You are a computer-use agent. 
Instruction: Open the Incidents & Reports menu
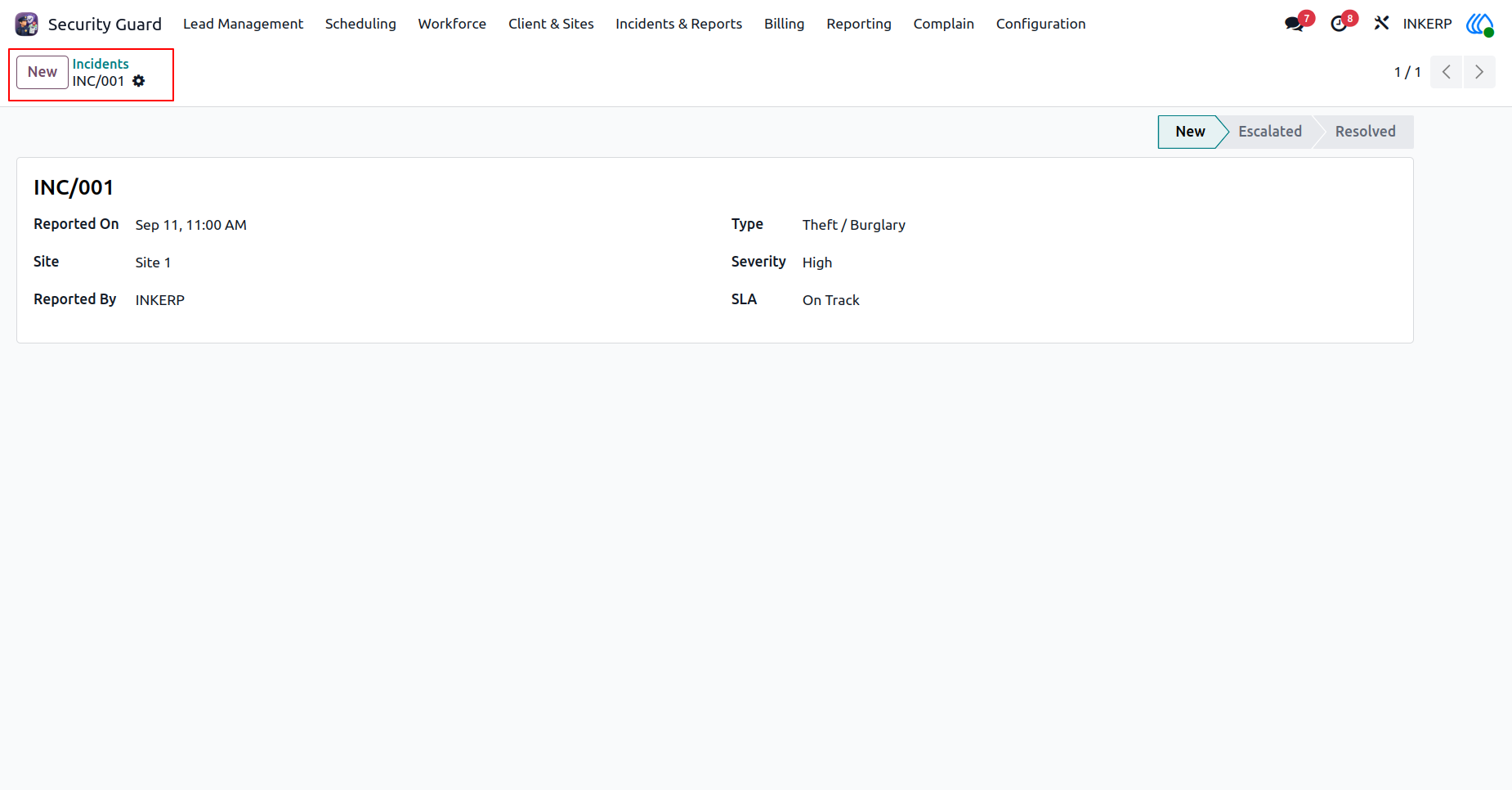tap(679, 24)
